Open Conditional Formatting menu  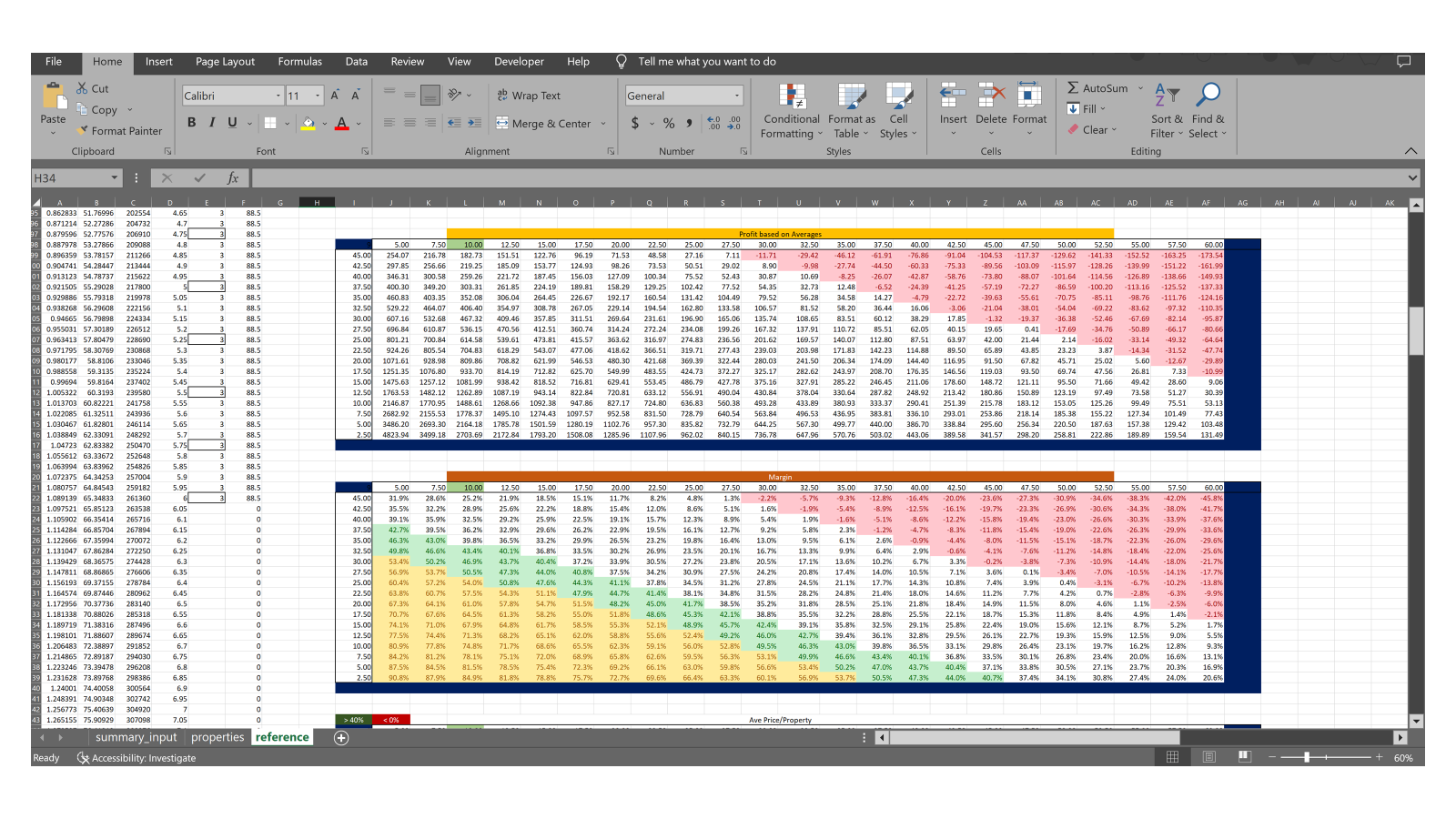(792, 111)
